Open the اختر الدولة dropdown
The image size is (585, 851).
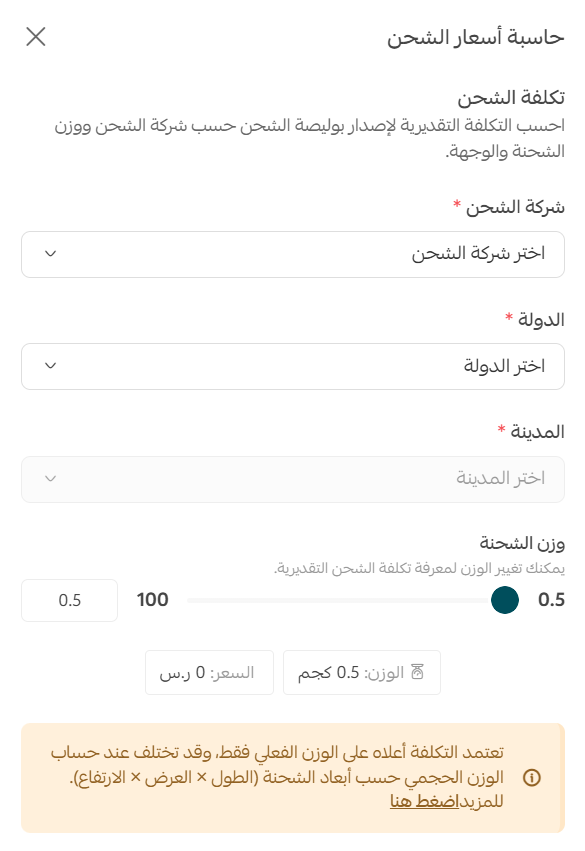point(293,366)
